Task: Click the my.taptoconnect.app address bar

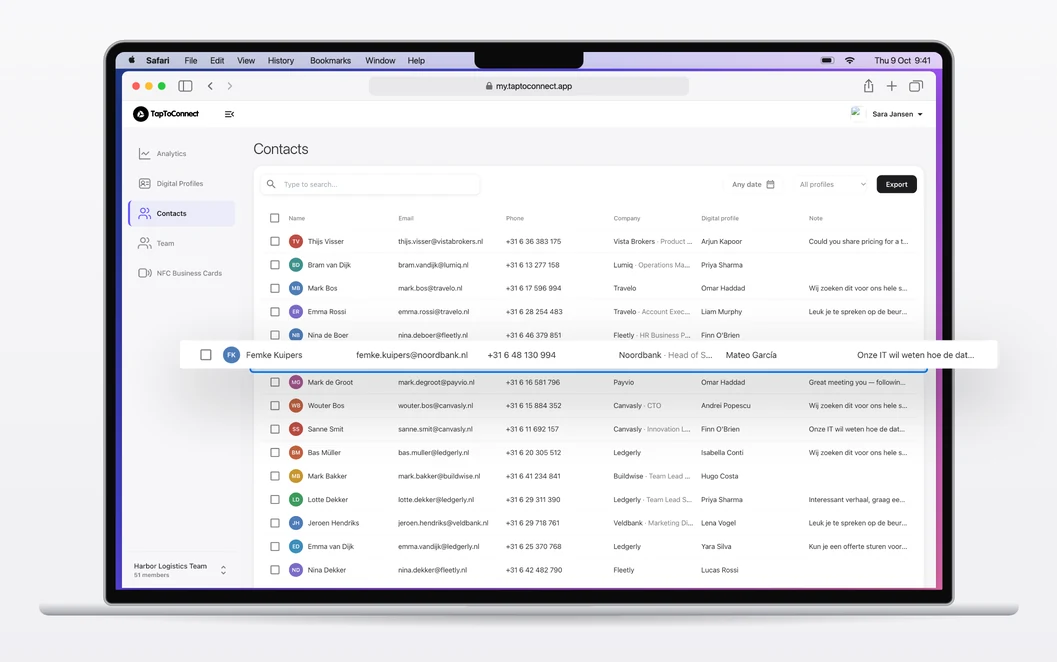Action: 528,86
